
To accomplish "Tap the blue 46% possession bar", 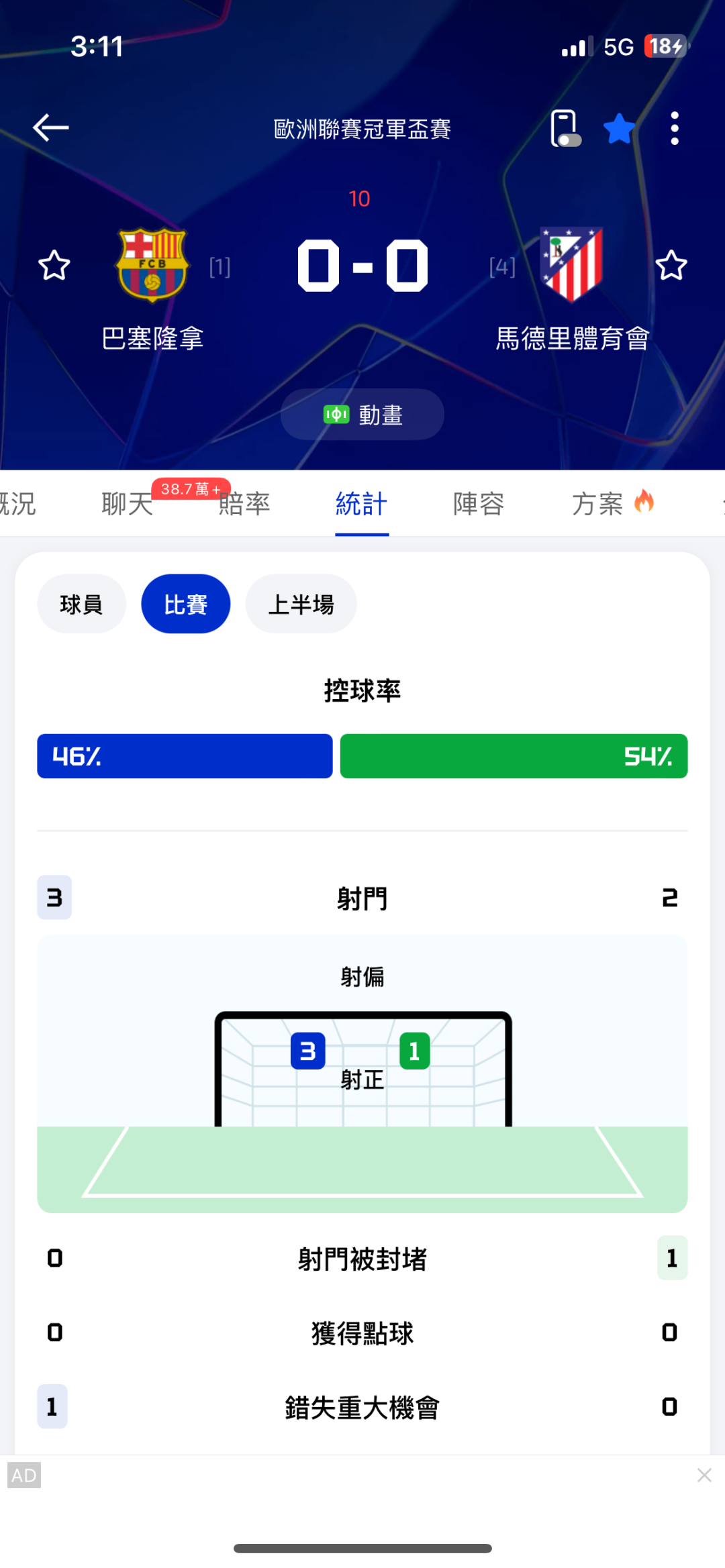I will tap(185, 756).
